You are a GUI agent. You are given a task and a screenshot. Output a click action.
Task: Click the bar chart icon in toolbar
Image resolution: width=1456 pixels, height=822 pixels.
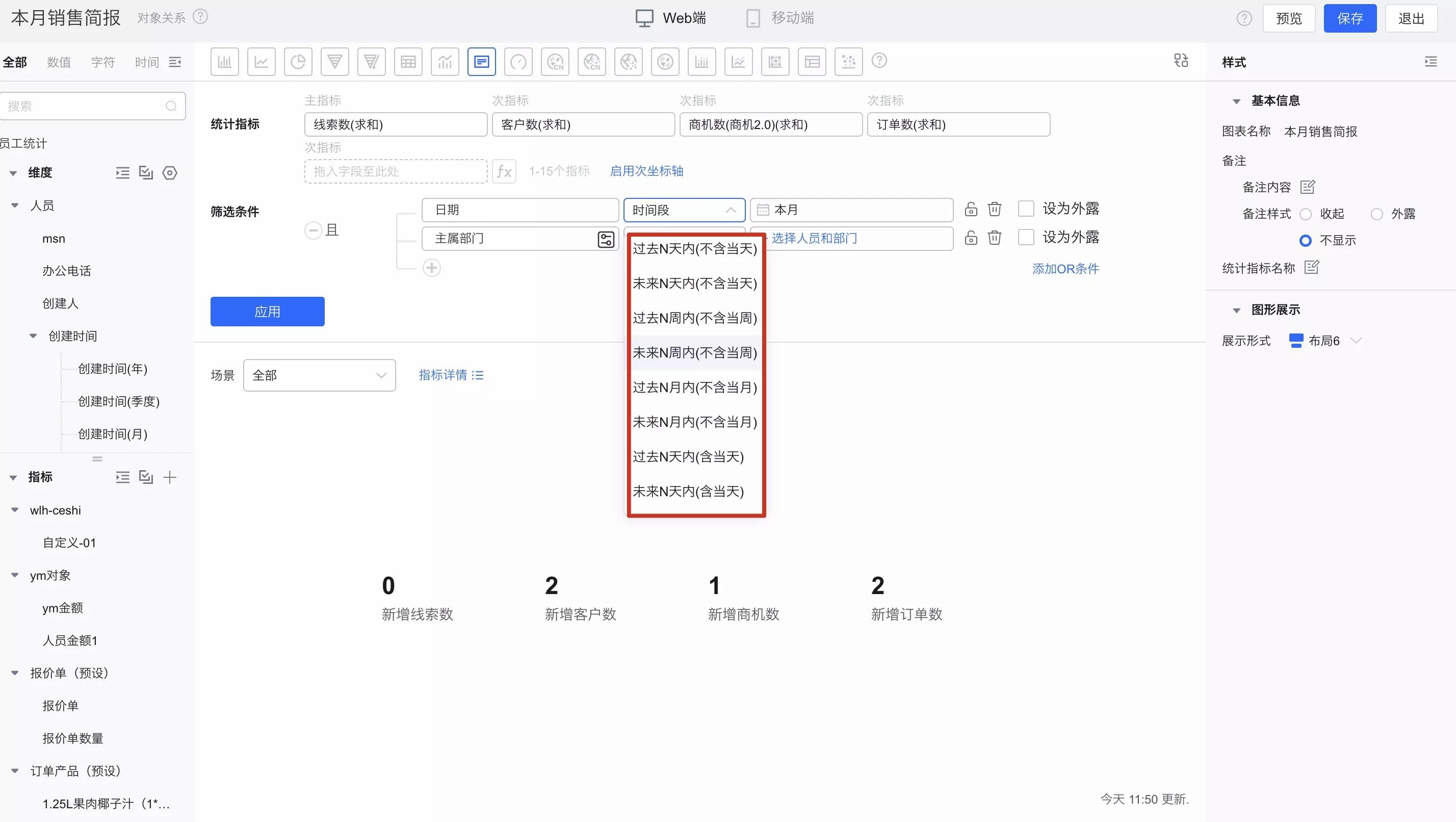click(x=224, y=61)
